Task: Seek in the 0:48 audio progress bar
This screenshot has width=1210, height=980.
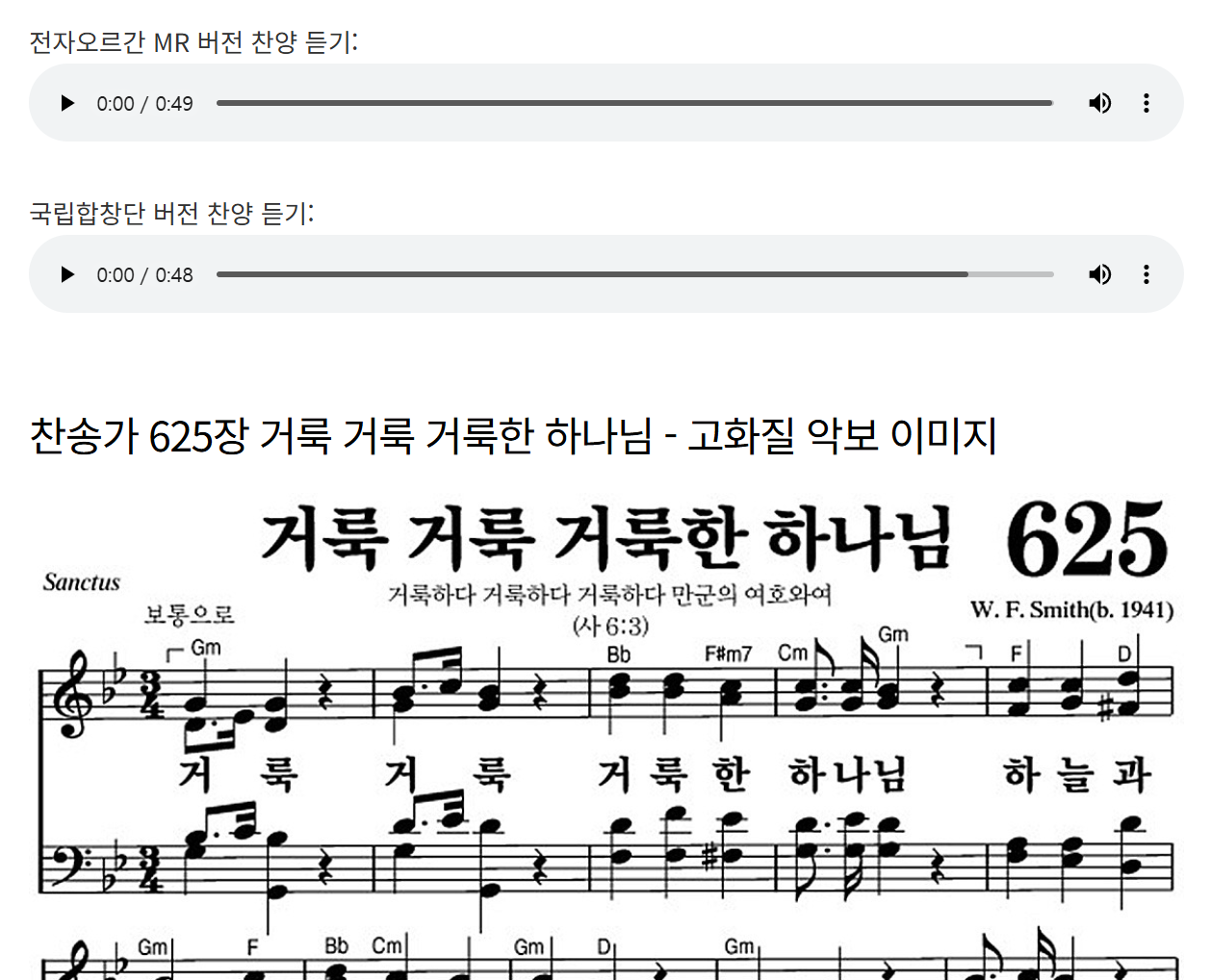Action: (634, 274)
